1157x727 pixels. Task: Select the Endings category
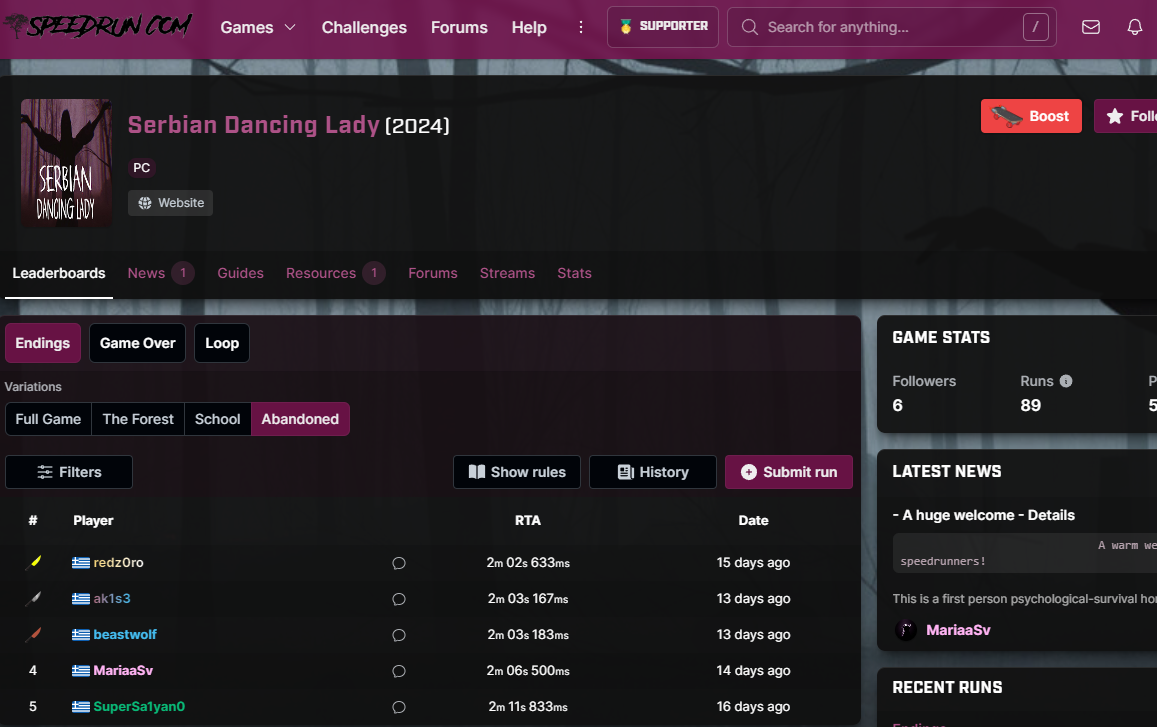pyautogui.click(x=43, y=343)
